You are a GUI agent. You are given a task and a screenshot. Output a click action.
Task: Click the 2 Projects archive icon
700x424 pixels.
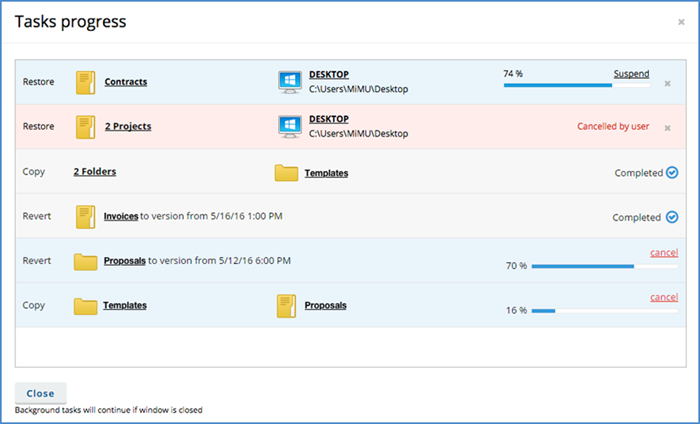pyautogui.click(x=85, y=127)
